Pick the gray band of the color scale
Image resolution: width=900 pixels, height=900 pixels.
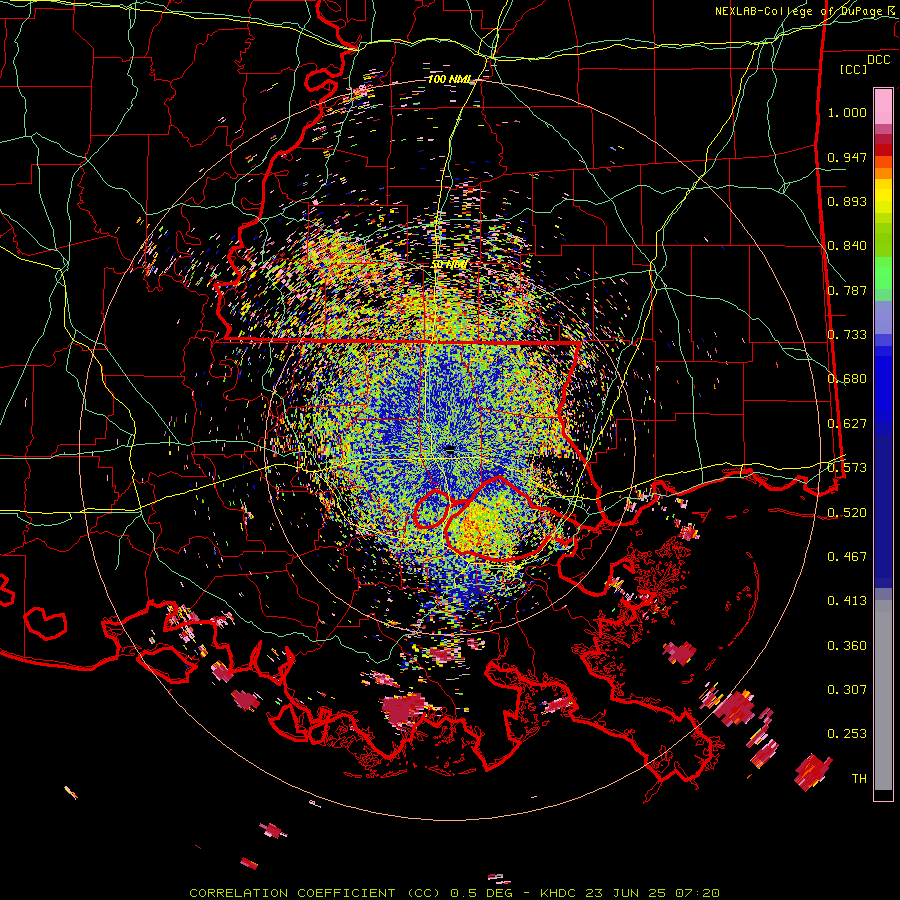point(883,695)
